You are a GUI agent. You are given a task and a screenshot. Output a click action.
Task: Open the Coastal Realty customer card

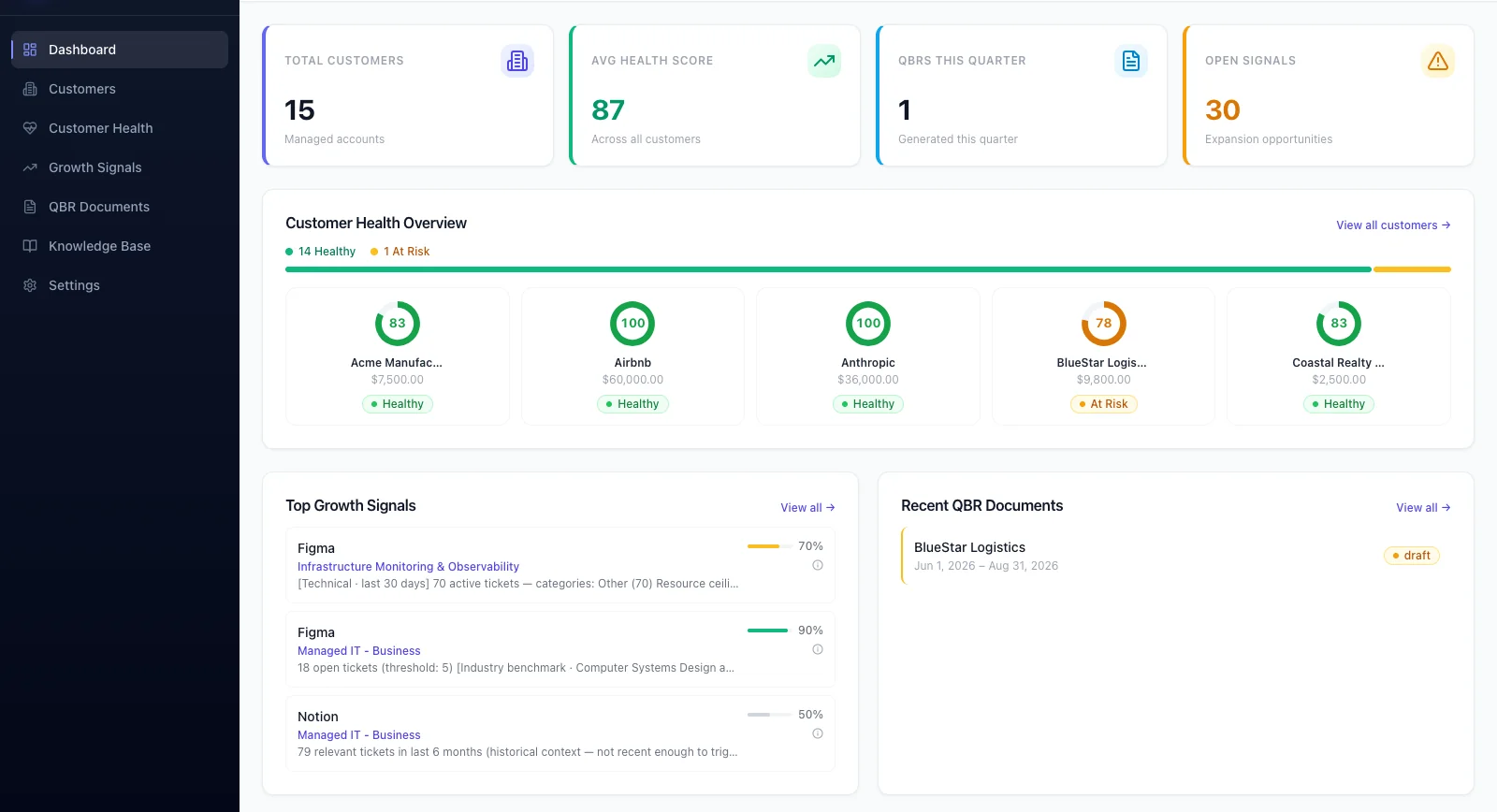(1339, 356)
